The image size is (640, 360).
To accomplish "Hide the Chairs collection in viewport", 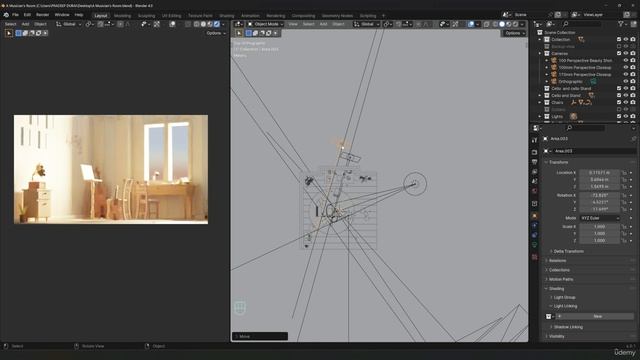I will pyautogui.click(x=626, y=102).
